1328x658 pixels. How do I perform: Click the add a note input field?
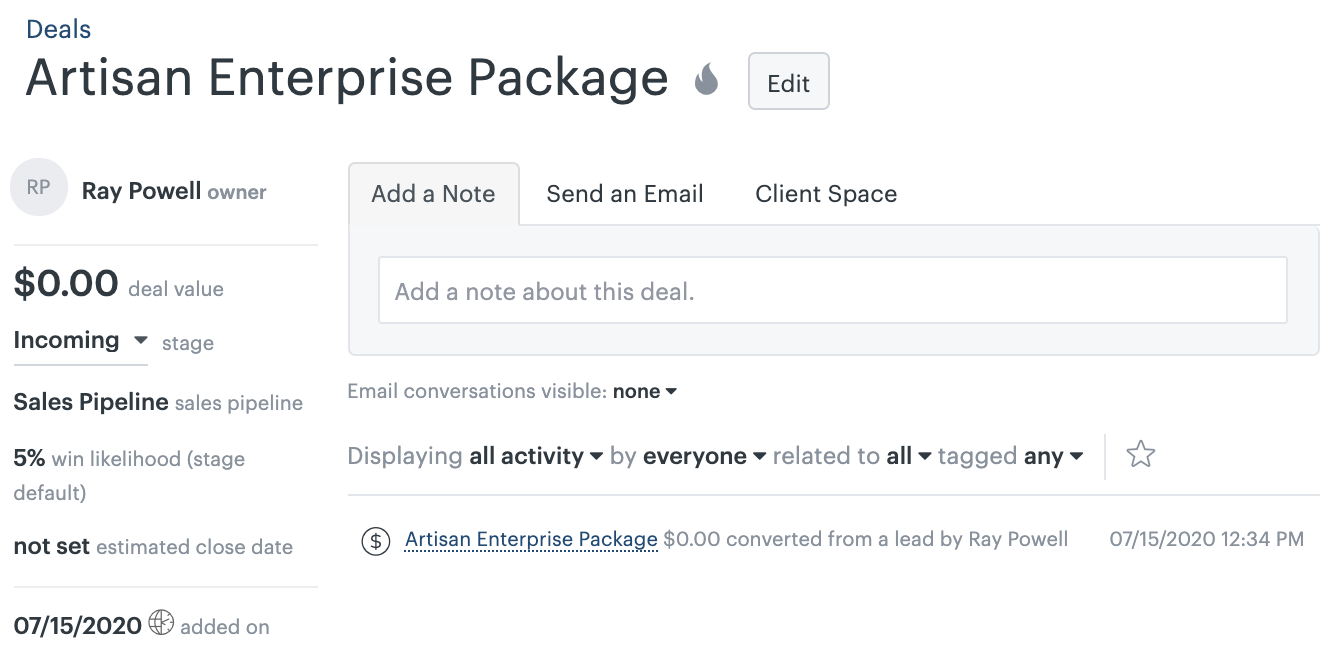832,291
